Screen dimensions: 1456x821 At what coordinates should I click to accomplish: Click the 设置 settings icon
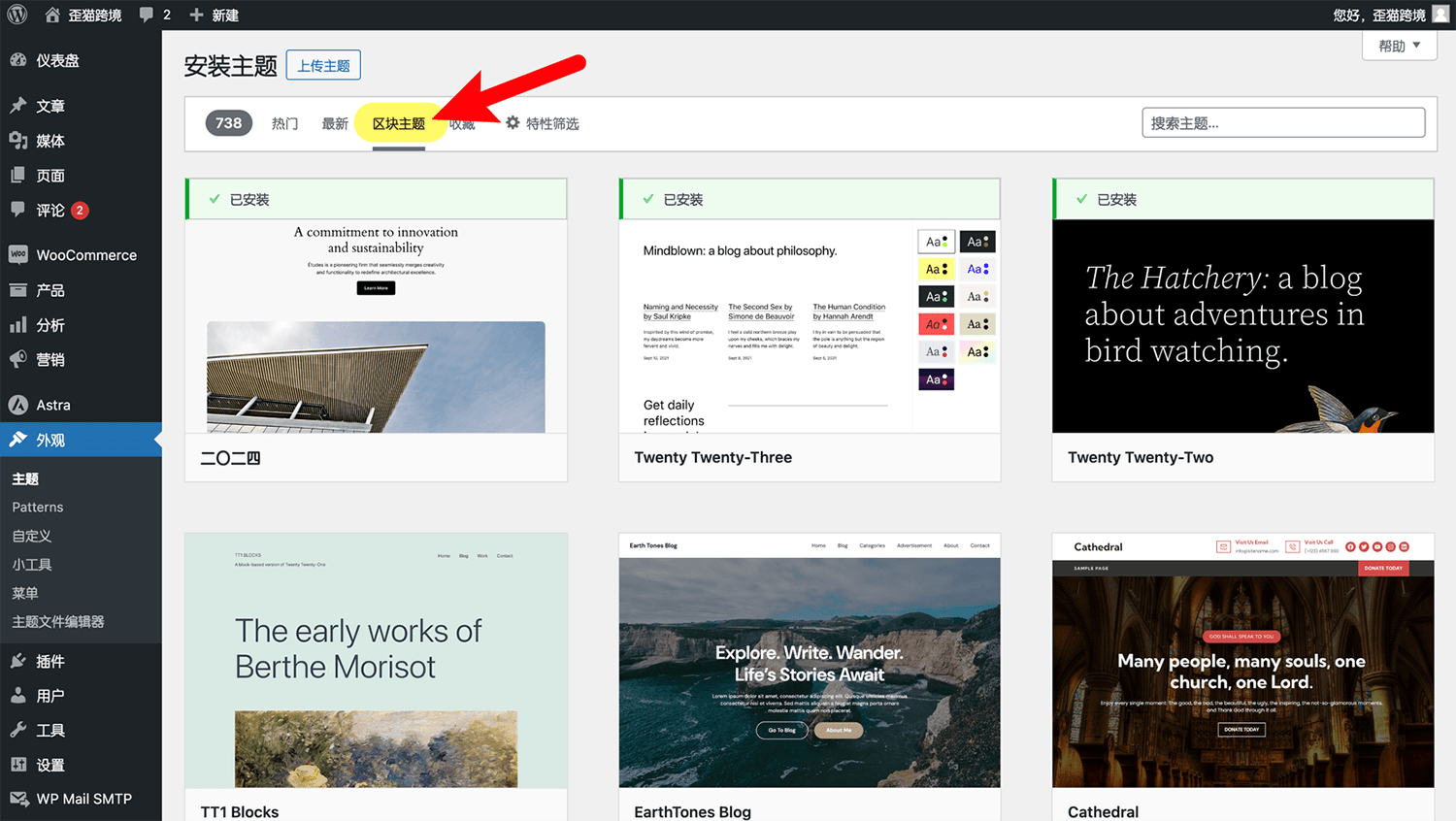pos(18,765)
